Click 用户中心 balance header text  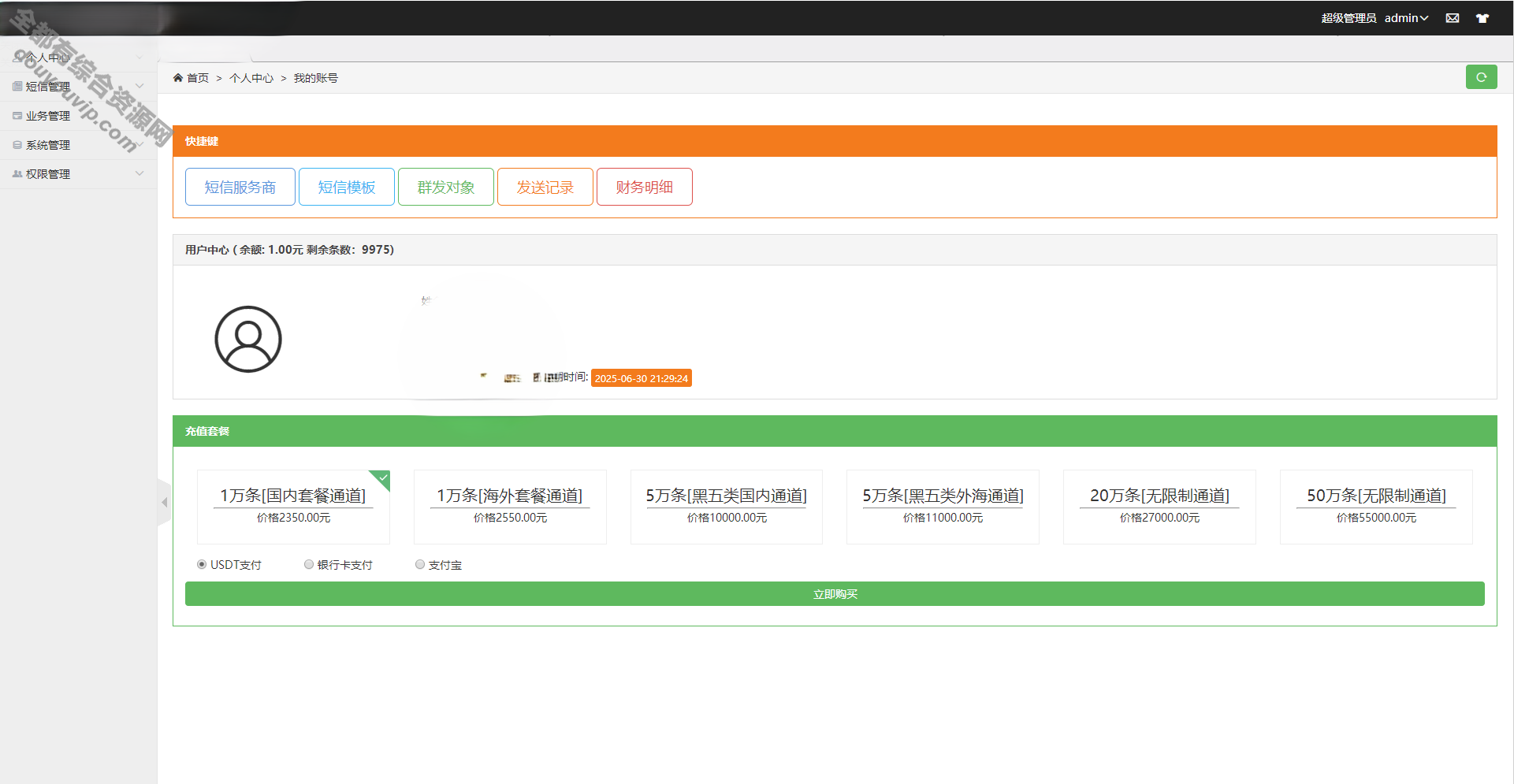(x=289, y=250)
